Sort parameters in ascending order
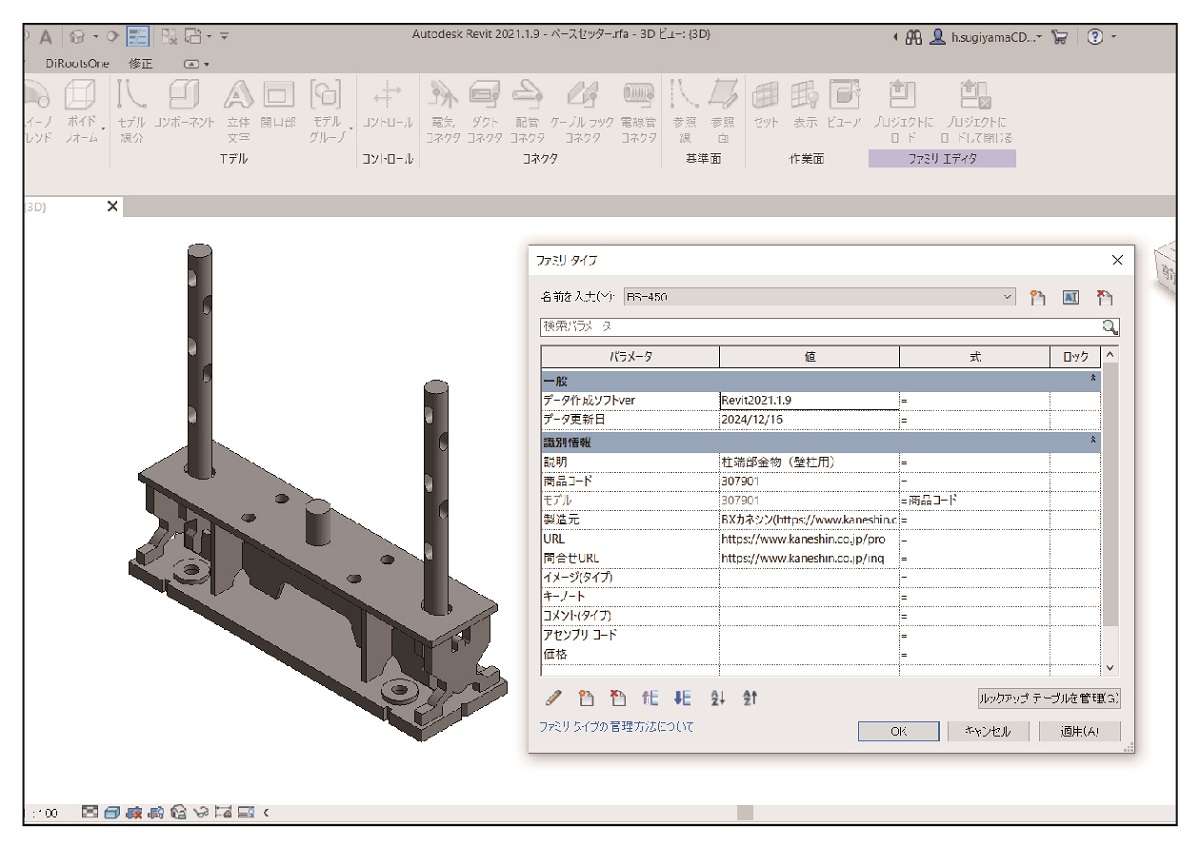Viewport: 1200px width, 846px height. (x=716, y=699)
